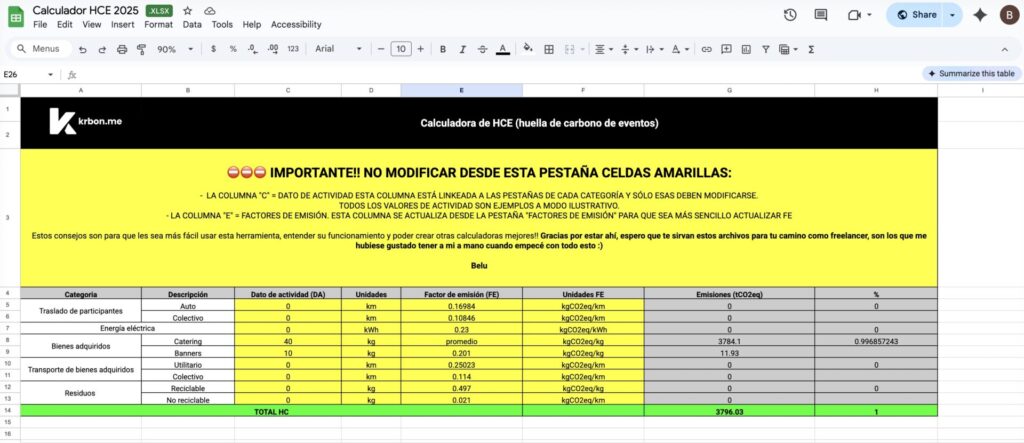1024x443 pixels.
Task: Select the Catering cell
Action: click(x=187, y=341)
